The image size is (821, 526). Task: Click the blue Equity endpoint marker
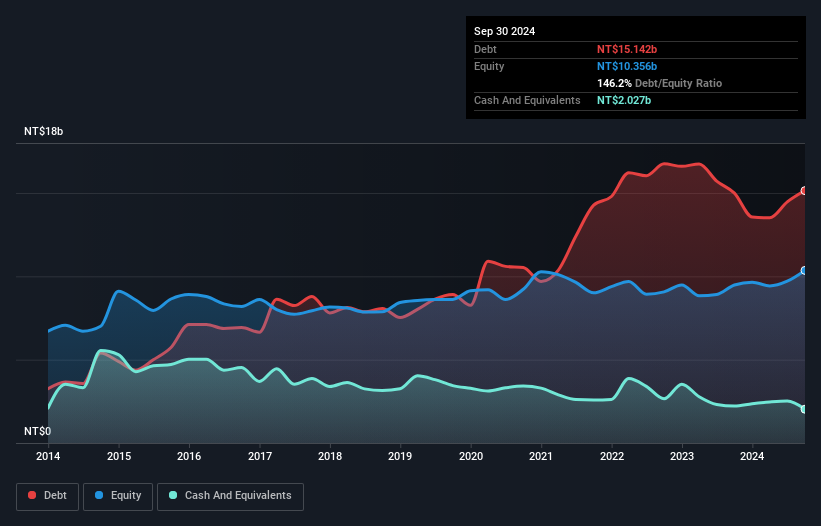(x=804, y=271)
